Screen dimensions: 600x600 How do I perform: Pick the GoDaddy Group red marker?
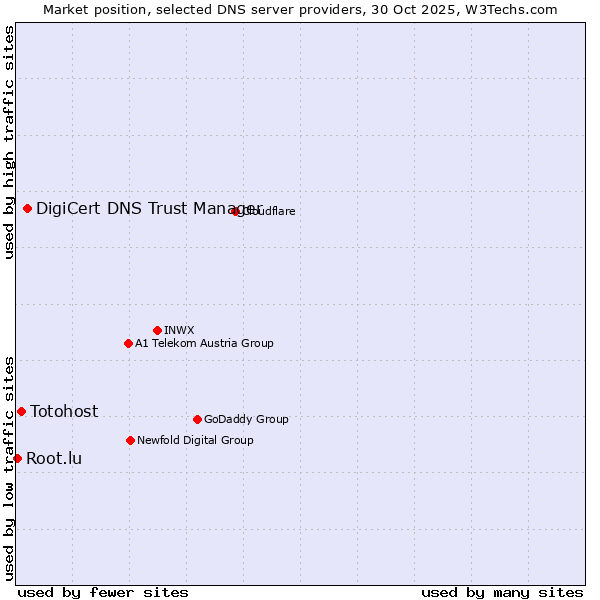[x=197, y=419]
